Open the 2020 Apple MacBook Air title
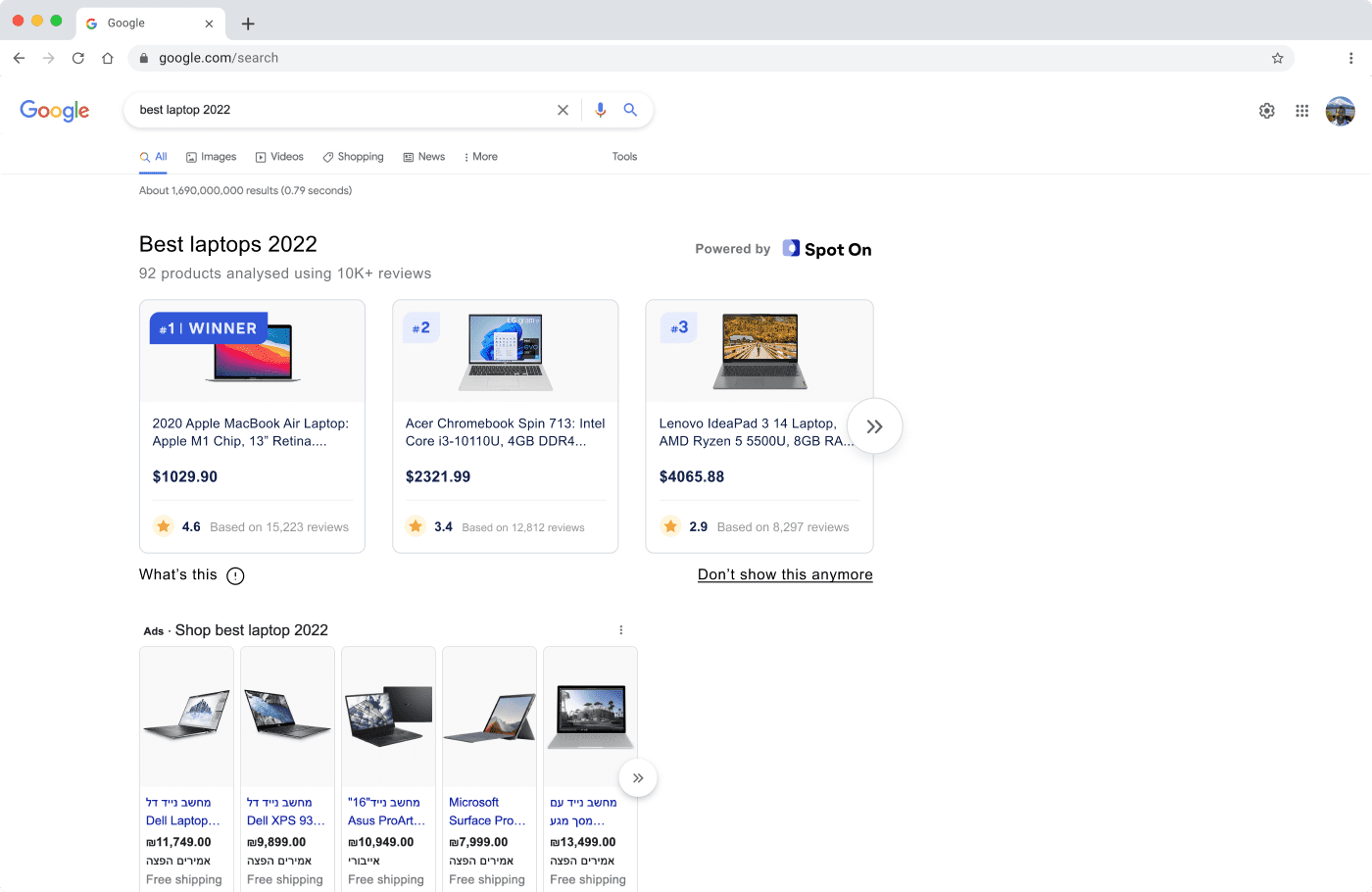The width and height of the screenshot is (1372, 892). tap(251, 432)
